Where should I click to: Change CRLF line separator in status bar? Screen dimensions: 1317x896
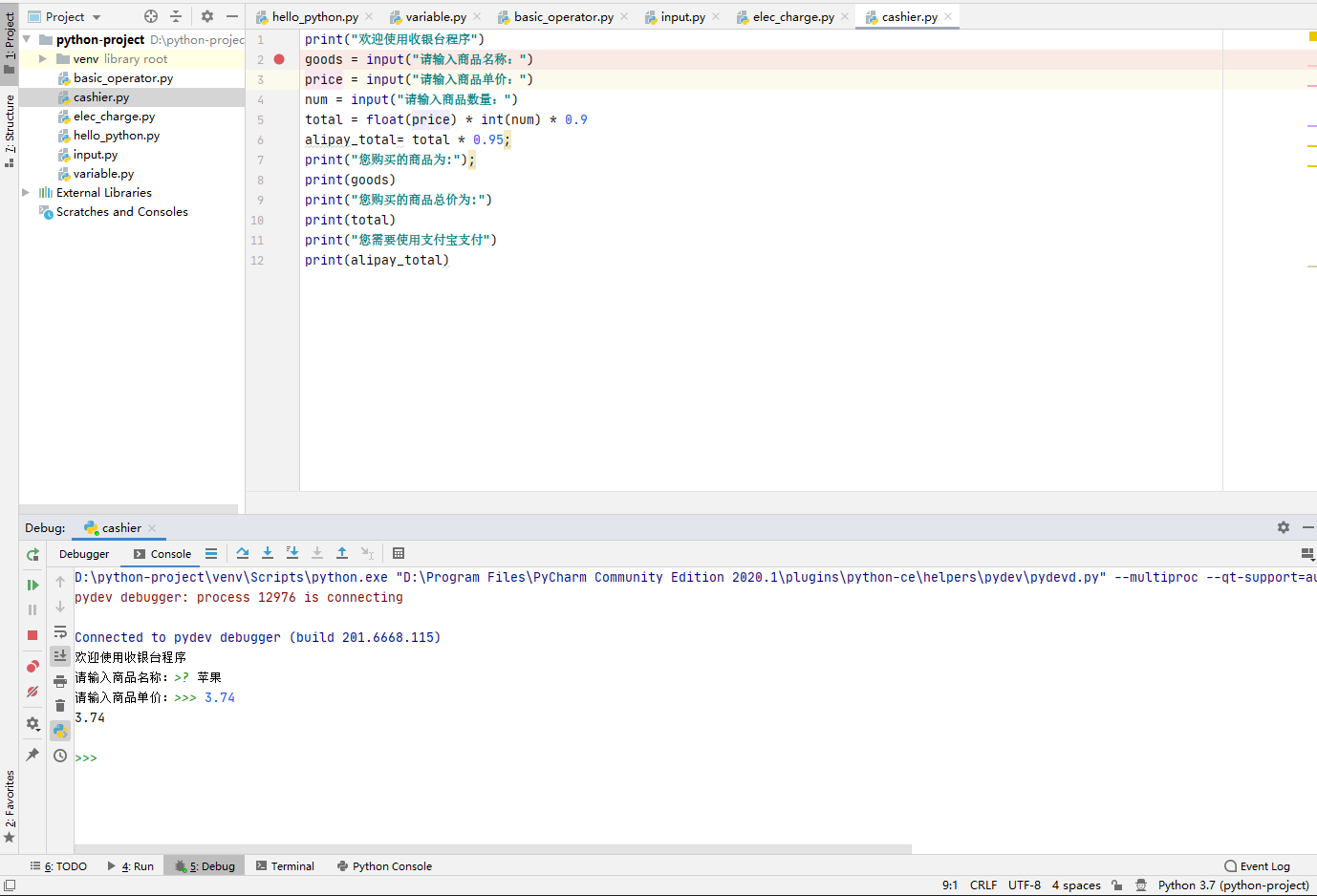[983, 885]
